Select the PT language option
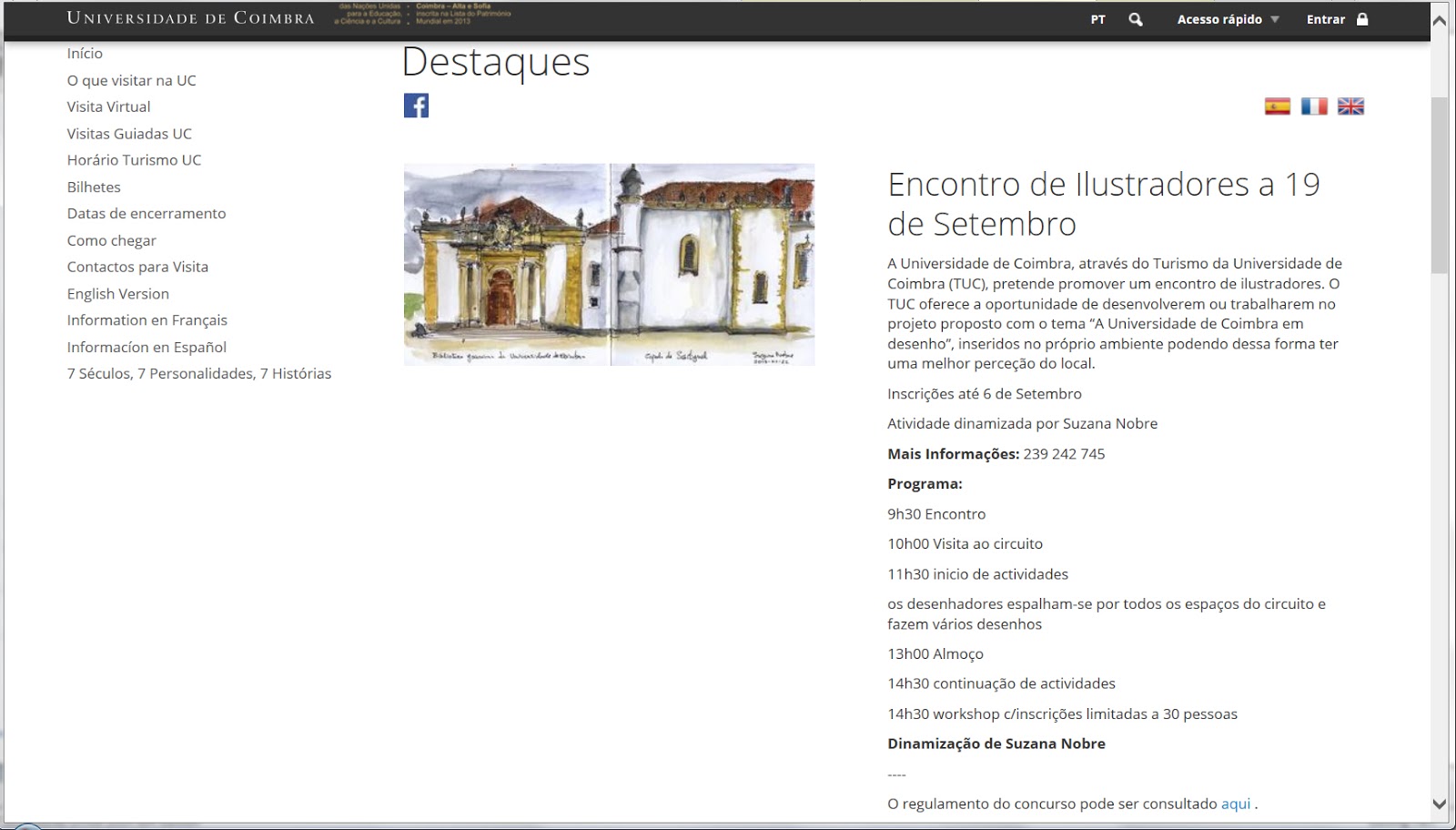Image resolution: width=1456 pixels, height=830 pixels. [x=1098, y=19]
